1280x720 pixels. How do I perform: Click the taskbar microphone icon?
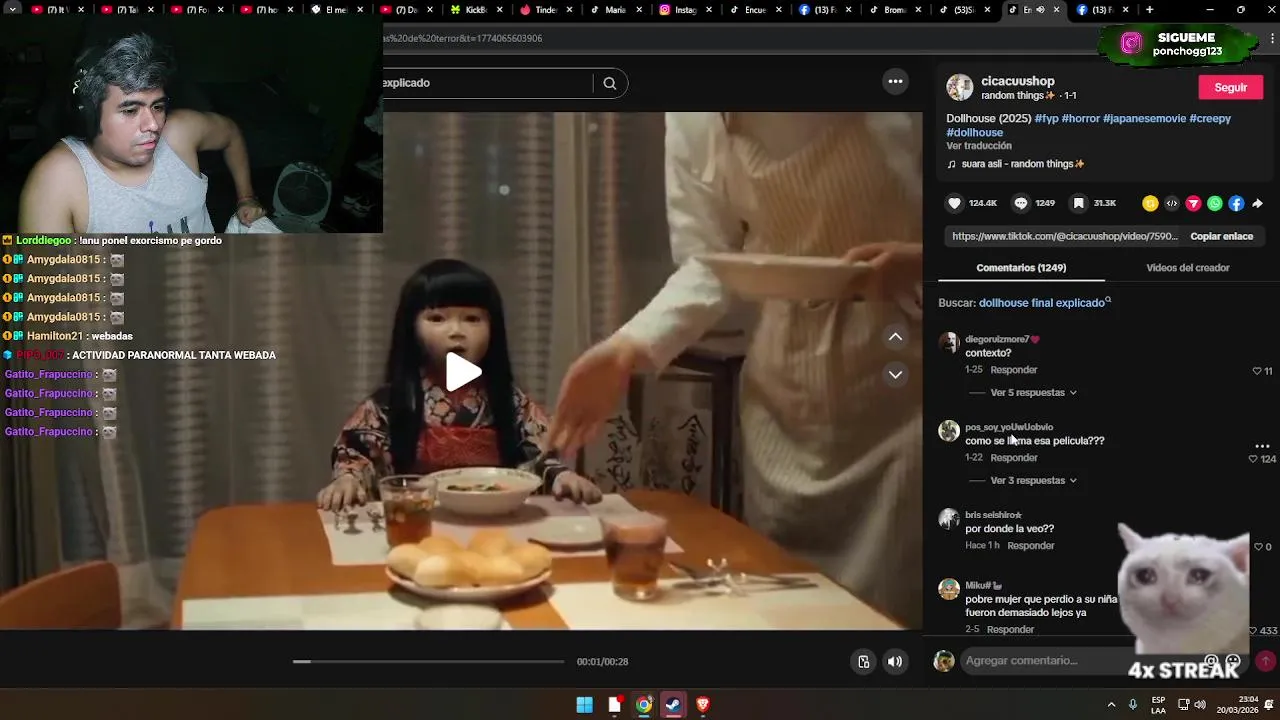[1133, 705]
